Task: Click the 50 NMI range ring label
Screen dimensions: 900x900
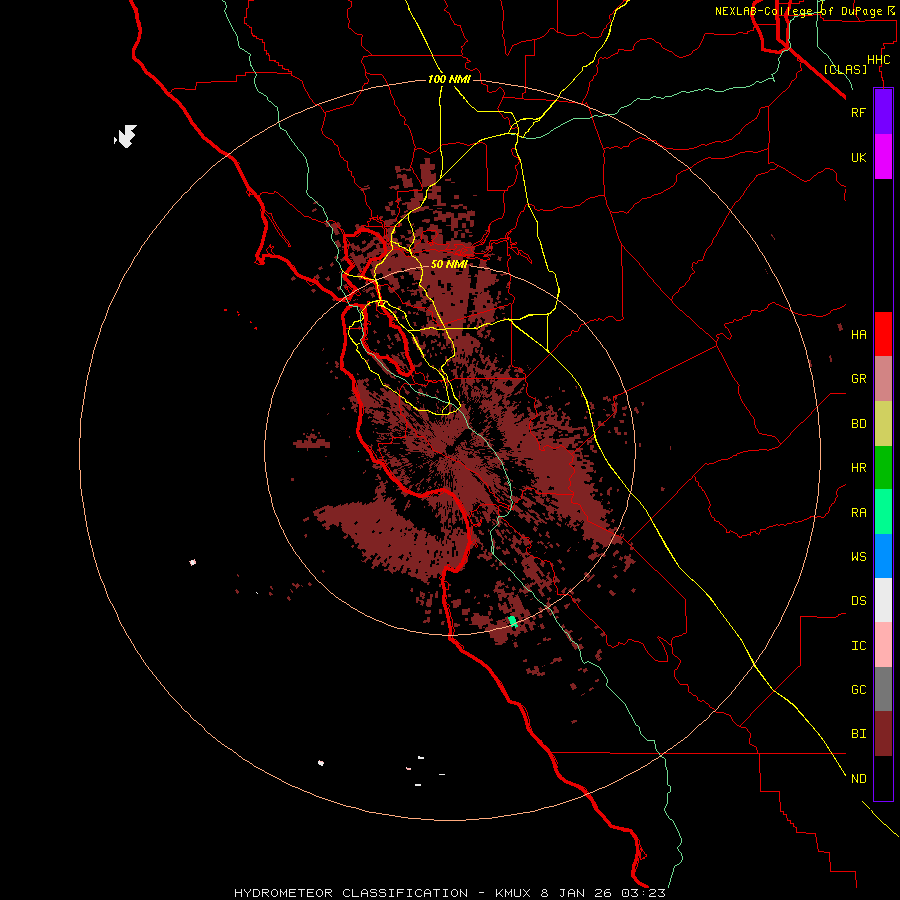Action: (449, 264)
